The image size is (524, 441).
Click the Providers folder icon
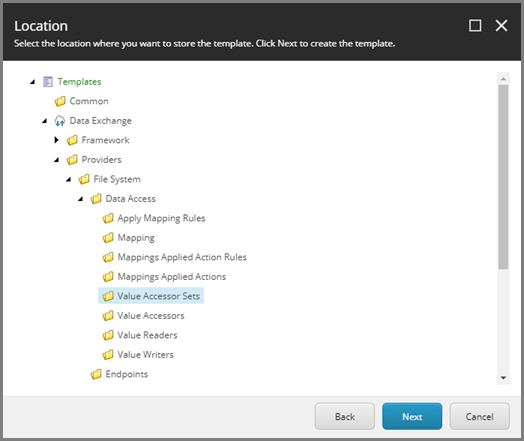tap(72, 160)
